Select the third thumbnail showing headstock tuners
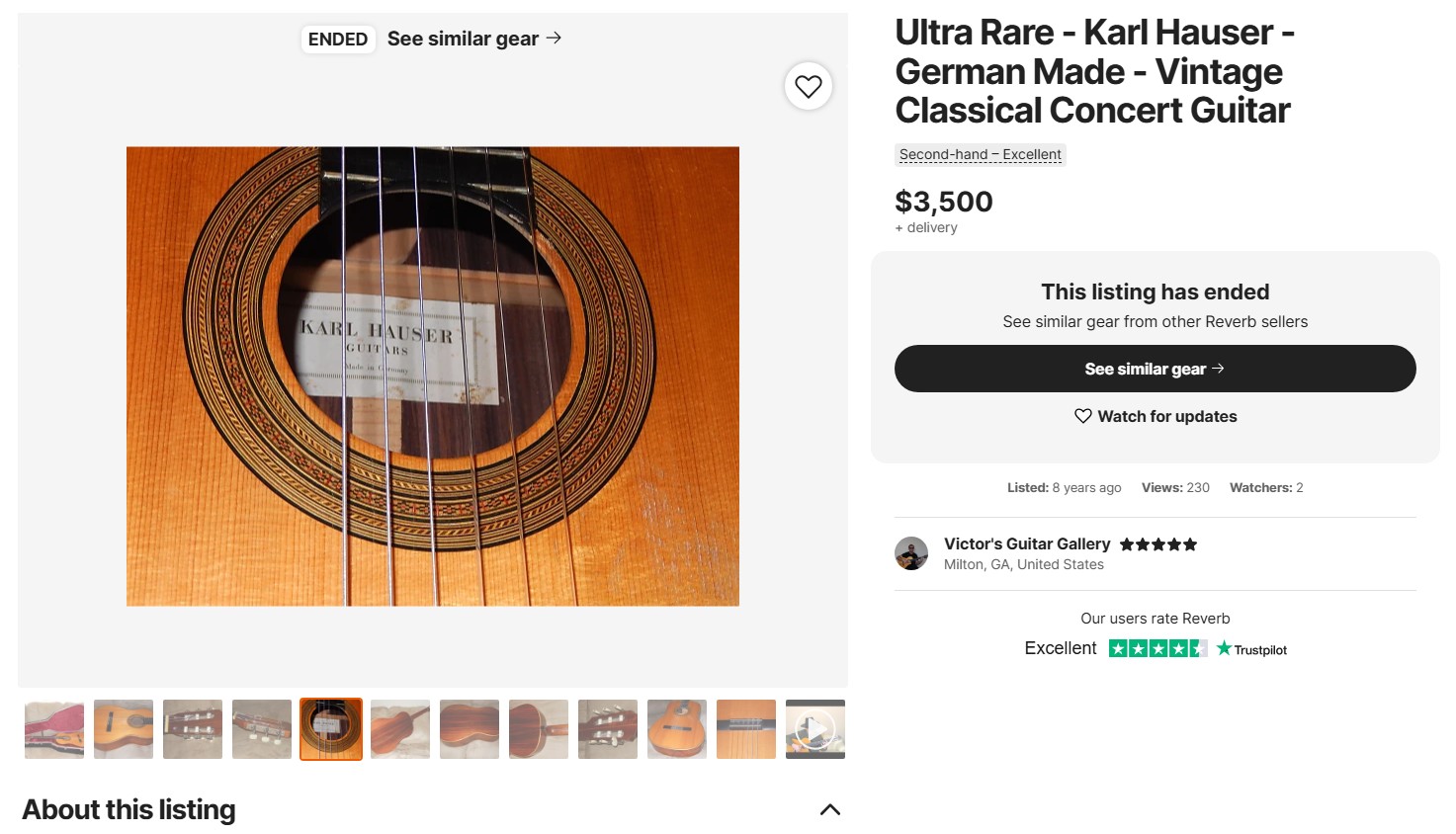The height and width of the screenshot is (834, 1456). [193, 729]
